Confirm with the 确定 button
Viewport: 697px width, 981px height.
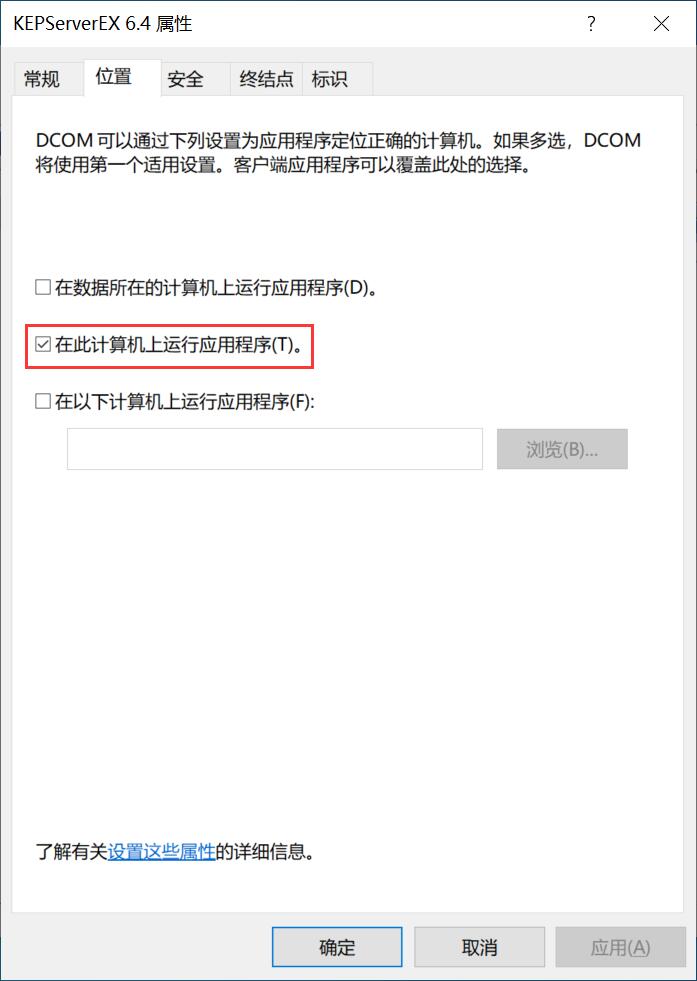click(337, 947)
